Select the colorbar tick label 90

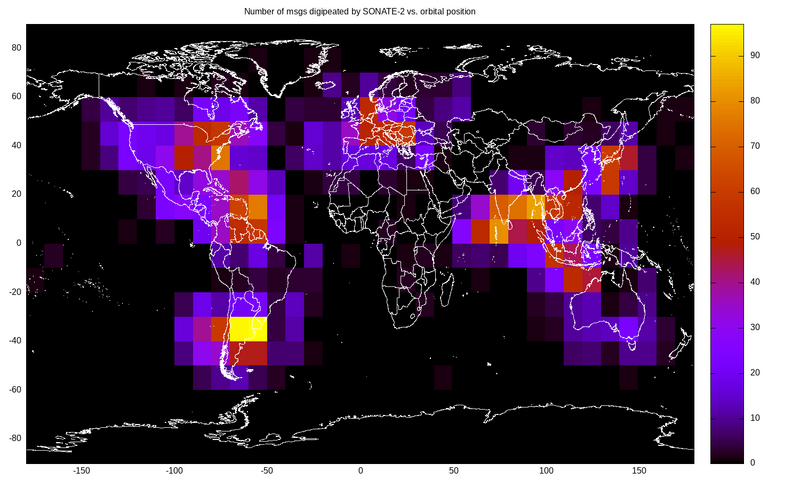click(755, 56)
